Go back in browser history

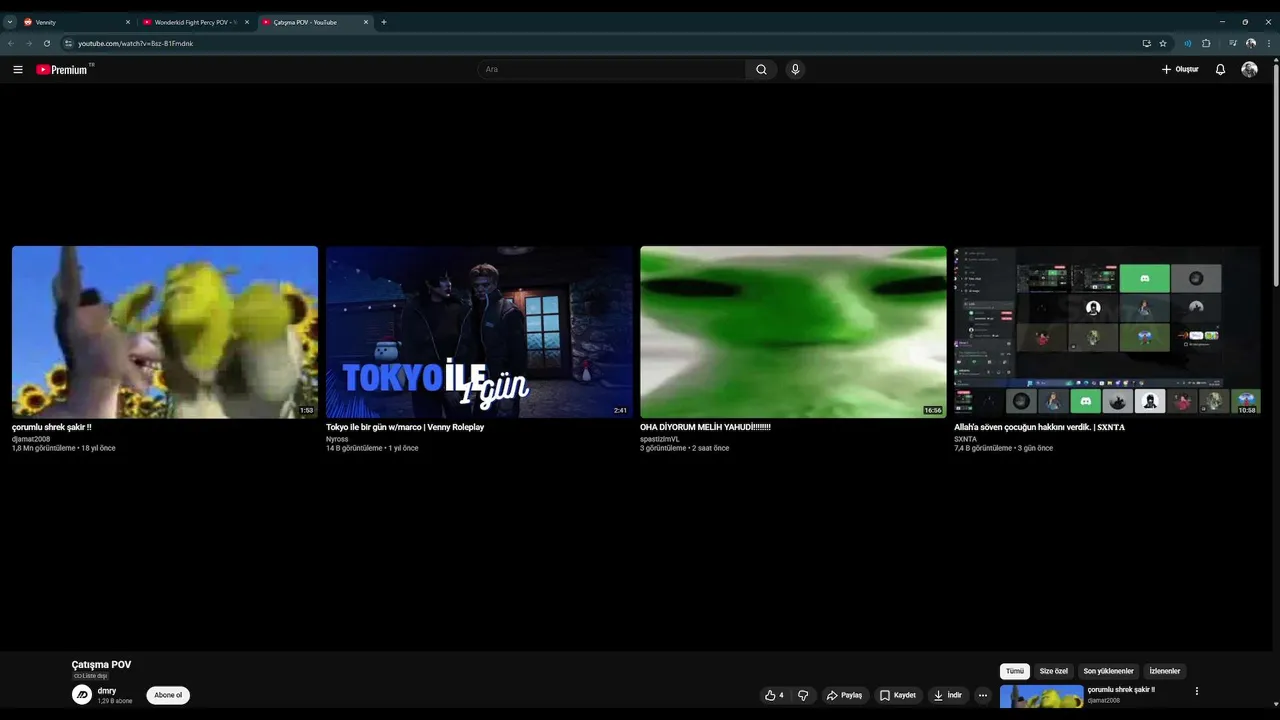(11, 44)
